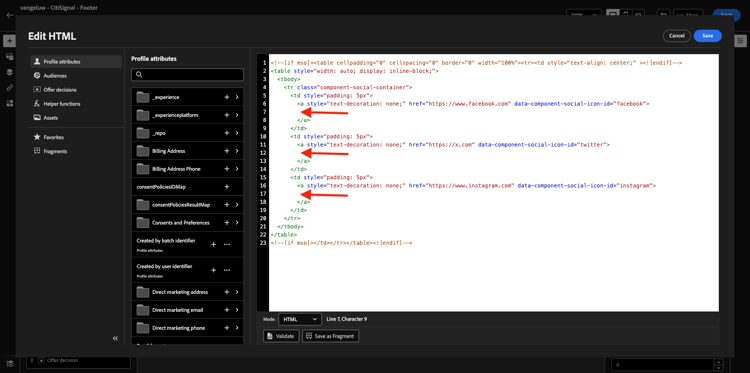Viewport: 750px width, 373px height.
Task: Add the _experience folder with plus icon
Action: click(227, 97)
